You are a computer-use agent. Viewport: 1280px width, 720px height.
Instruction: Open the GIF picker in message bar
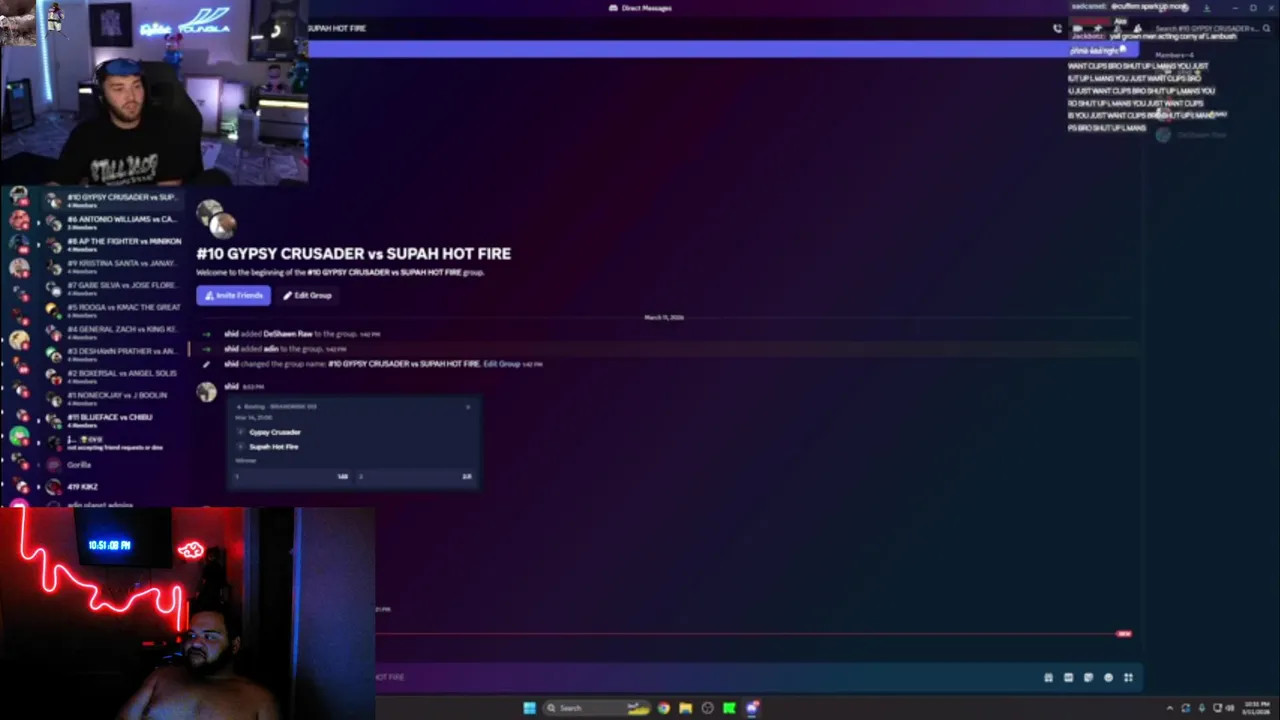point(1068,678)
